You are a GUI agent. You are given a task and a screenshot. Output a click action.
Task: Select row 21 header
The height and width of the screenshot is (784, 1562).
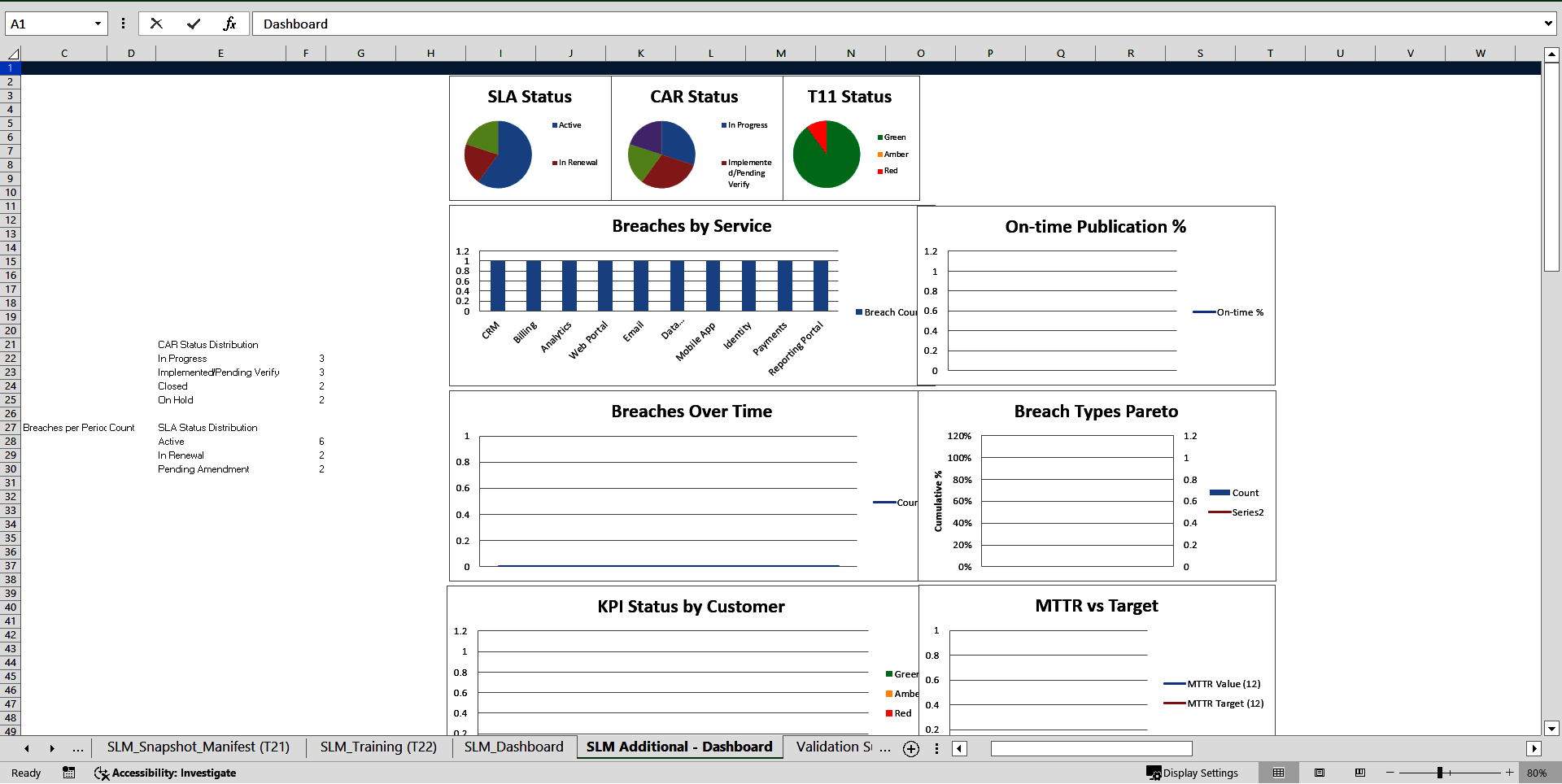[11, 345]
